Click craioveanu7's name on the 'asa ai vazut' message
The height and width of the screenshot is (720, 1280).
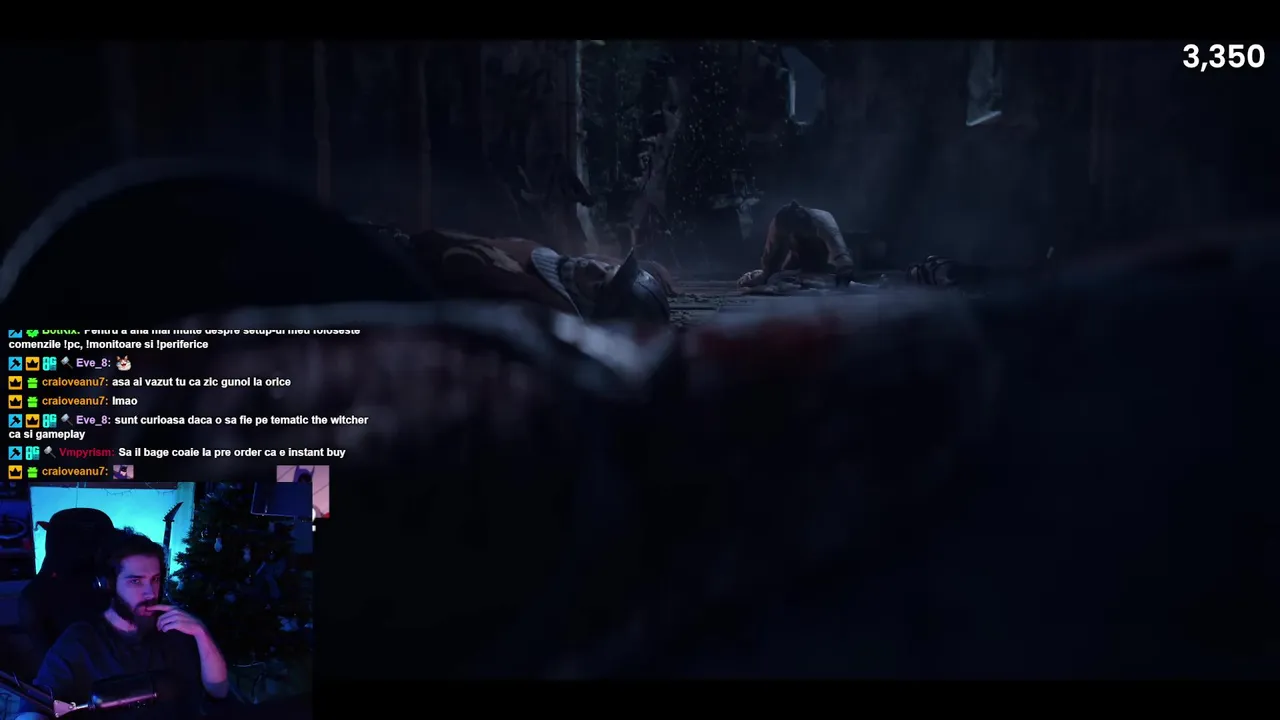pyautogui.click(x=75, y=382)
